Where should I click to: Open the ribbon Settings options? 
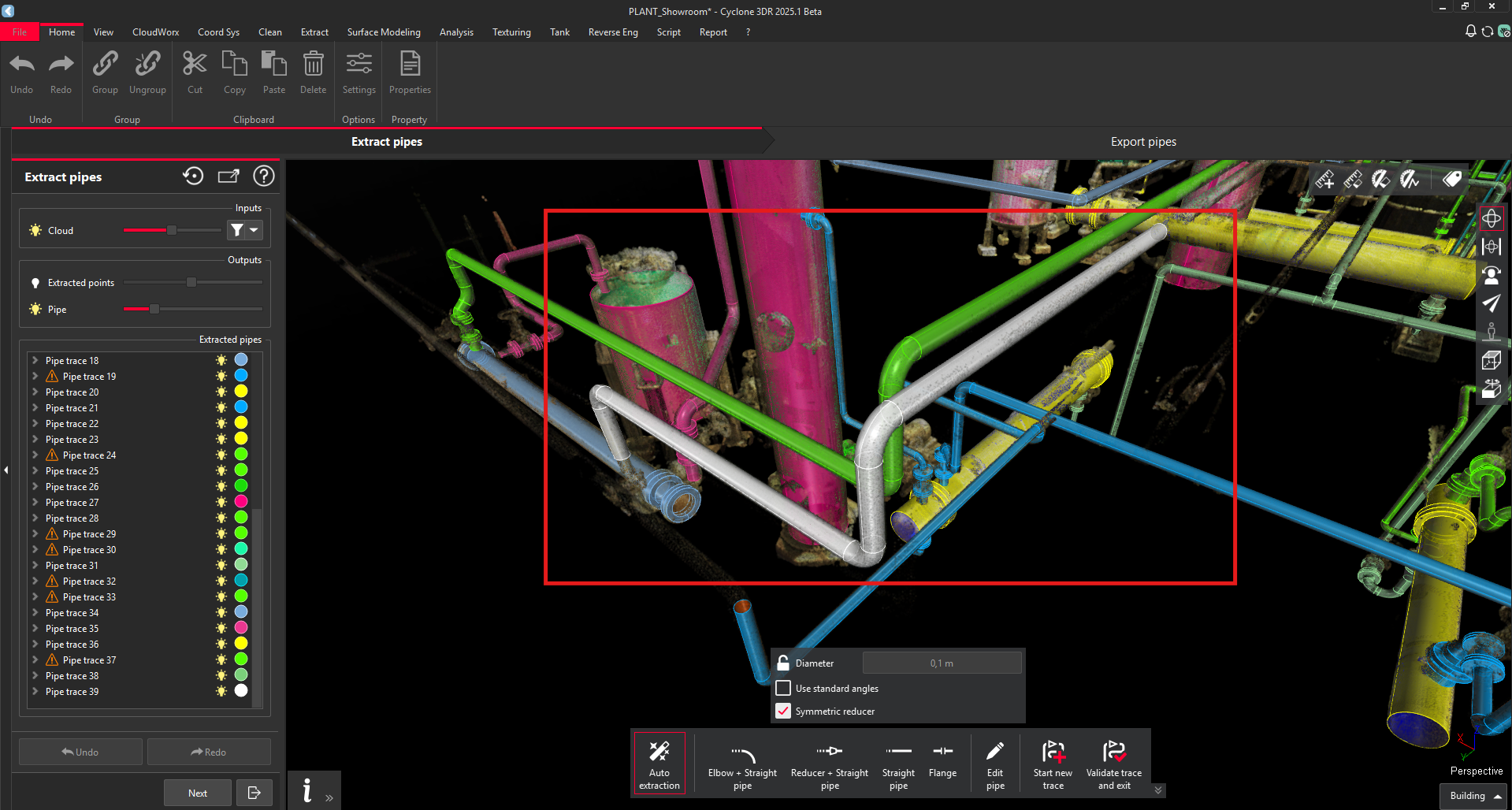(x=358, y=72)
